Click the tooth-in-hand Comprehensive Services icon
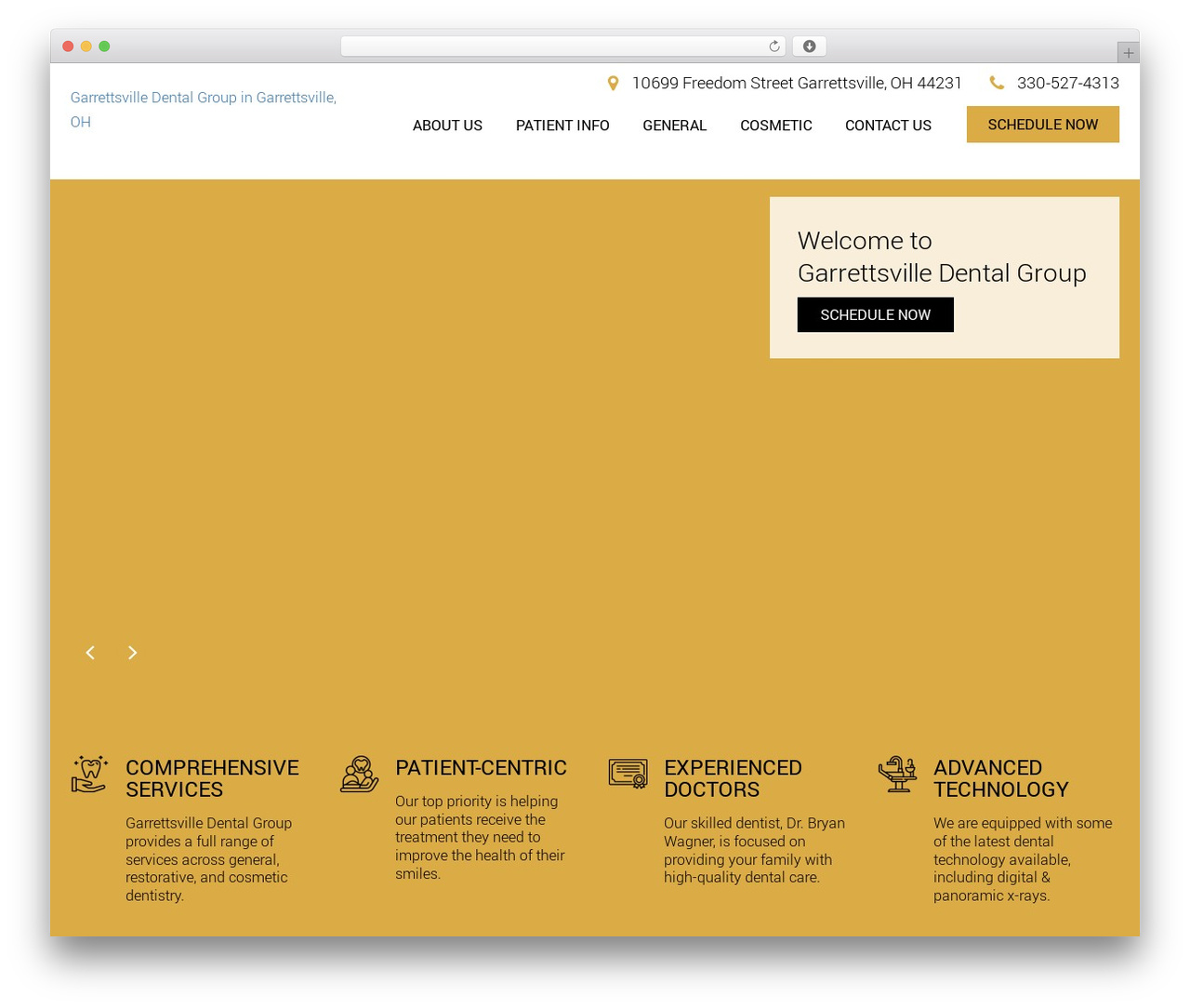 (x=89, y=774)
